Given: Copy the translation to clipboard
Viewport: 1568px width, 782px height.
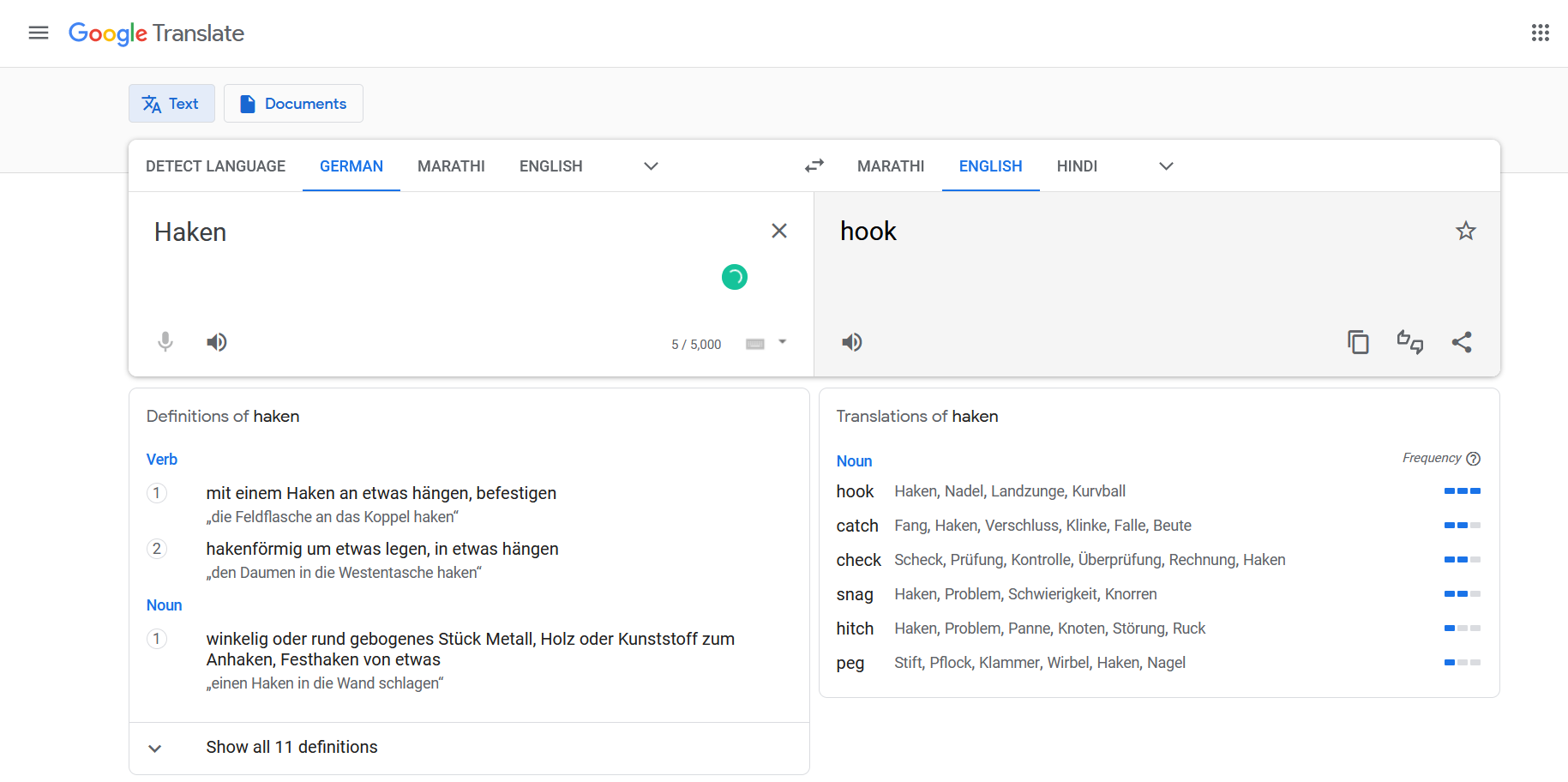Looking at the screenshot, I should coord(1358,342).
